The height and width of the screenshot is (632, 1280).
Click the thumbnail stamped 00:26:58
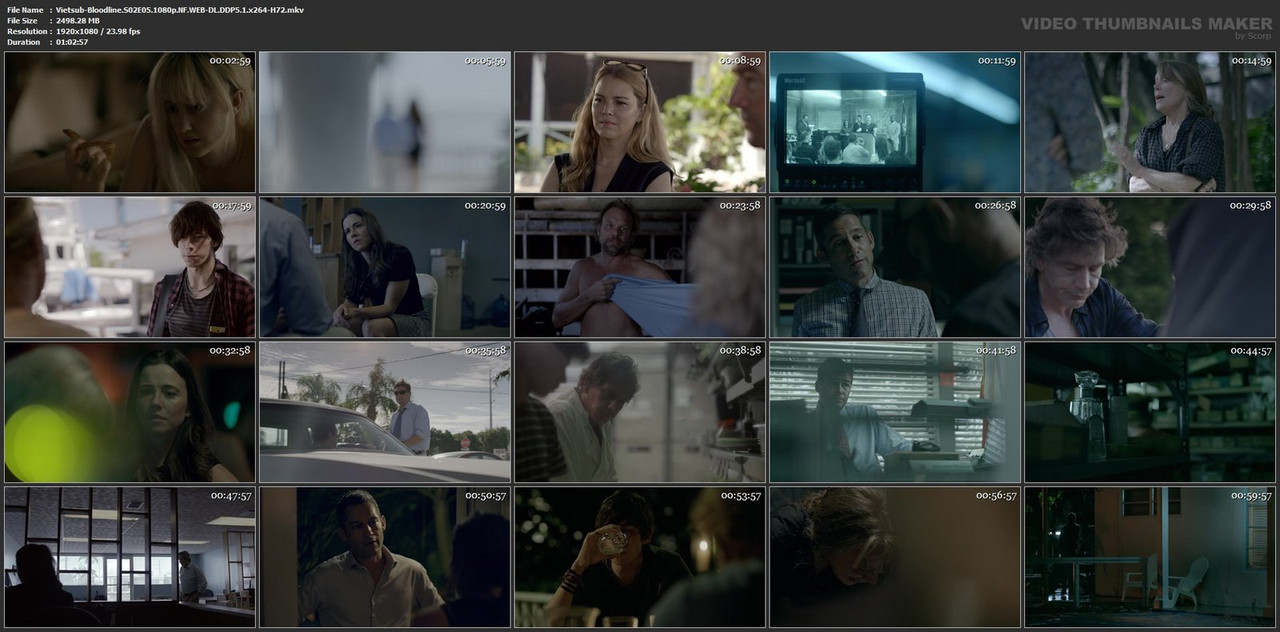[895, 267]
